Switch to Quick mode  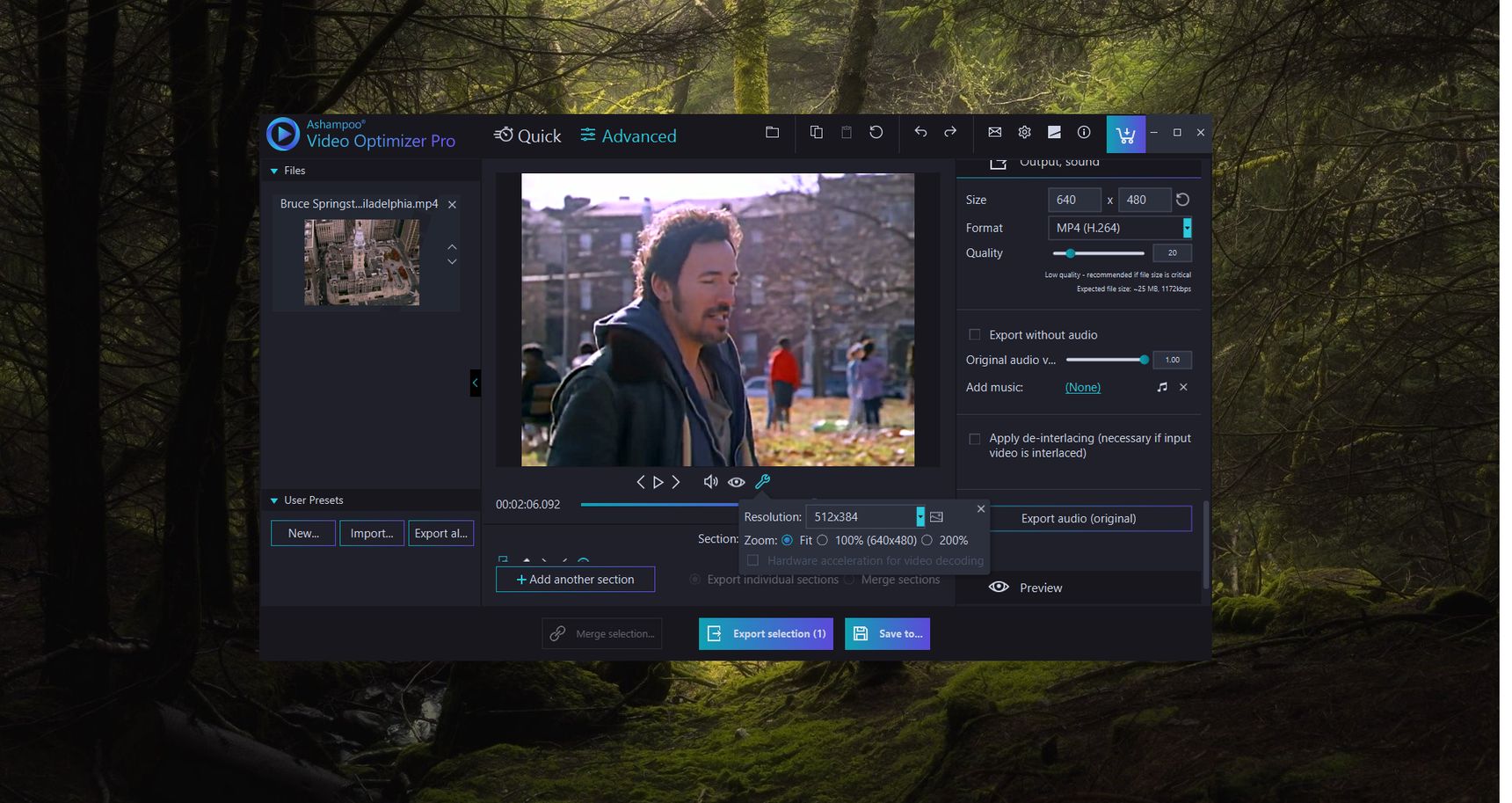click(527, 135)
